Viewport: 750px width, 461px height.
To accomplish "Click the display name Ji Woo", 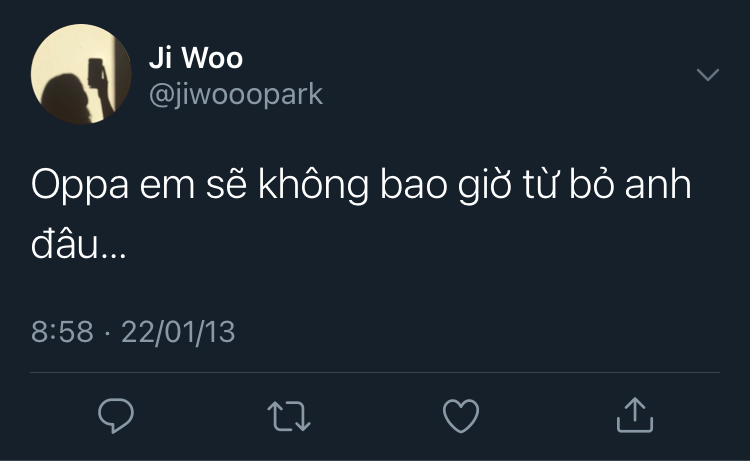I will tap(196, 58).
